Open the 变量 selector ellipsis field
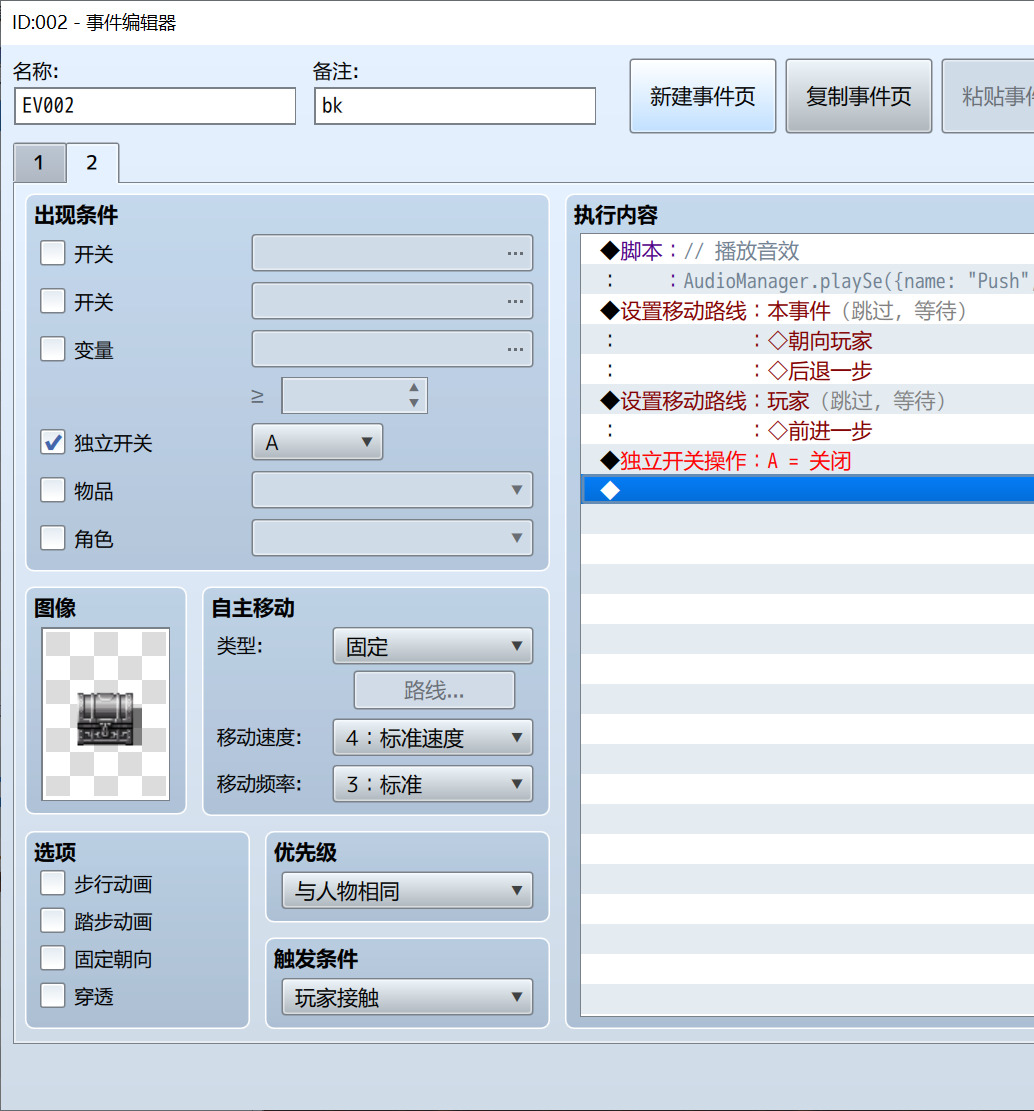This screenshot has height=1111, width=1034. tap(392, 349)
